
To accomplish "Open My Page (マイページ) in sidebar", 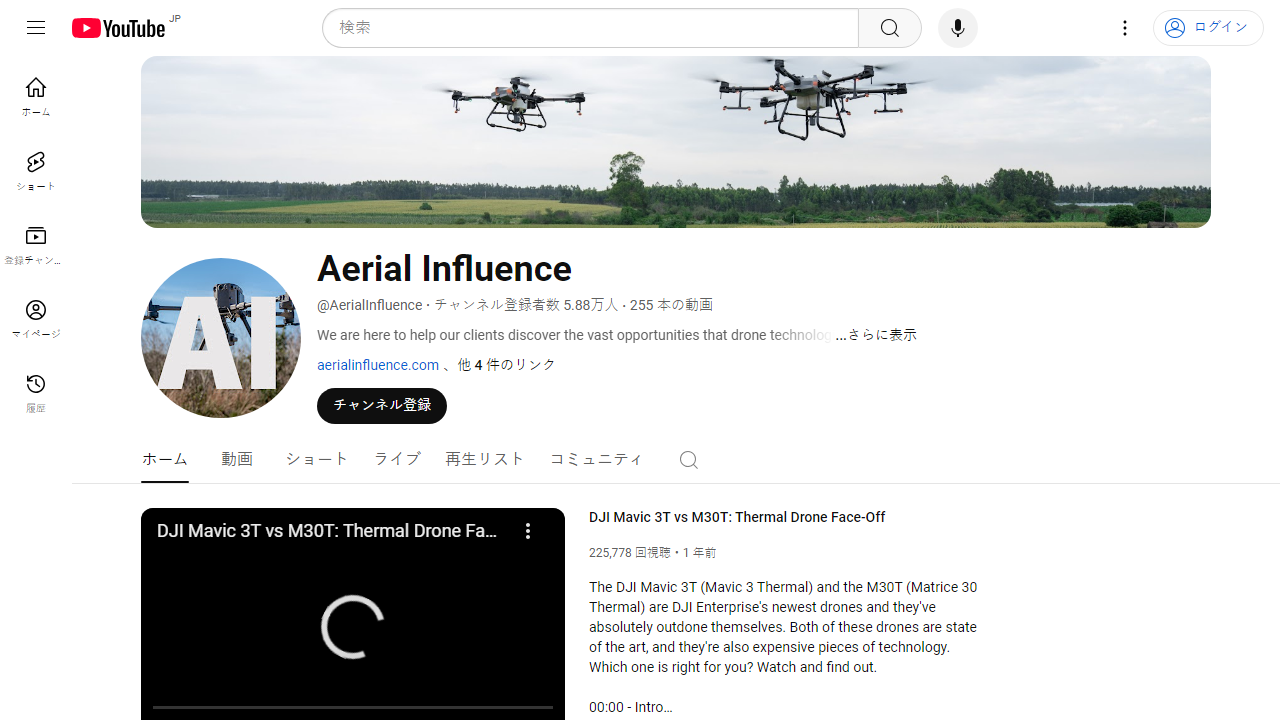I will click(x=36, y=319).
